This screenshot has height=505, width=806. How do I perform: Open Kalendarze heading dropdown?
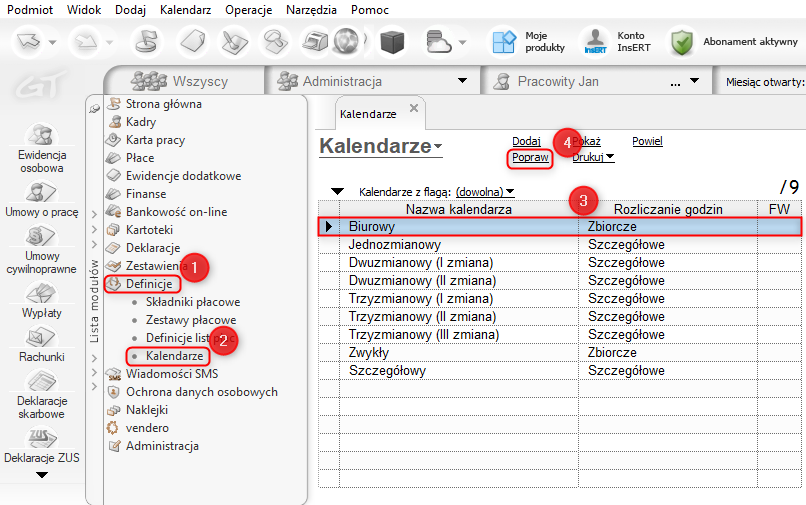click(437, 146)
